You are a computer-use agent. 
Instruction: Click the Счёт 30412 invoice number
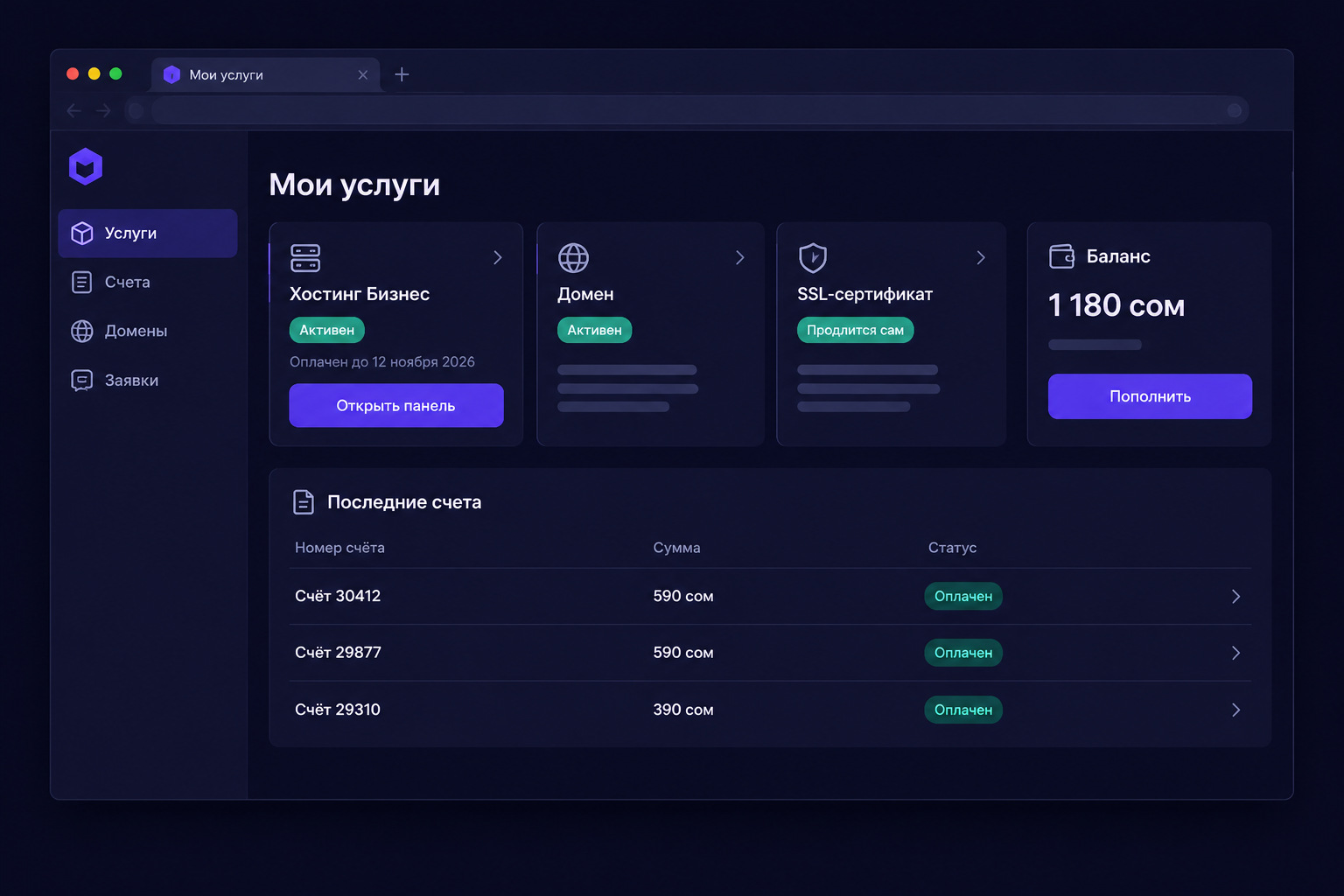point(338,596)
